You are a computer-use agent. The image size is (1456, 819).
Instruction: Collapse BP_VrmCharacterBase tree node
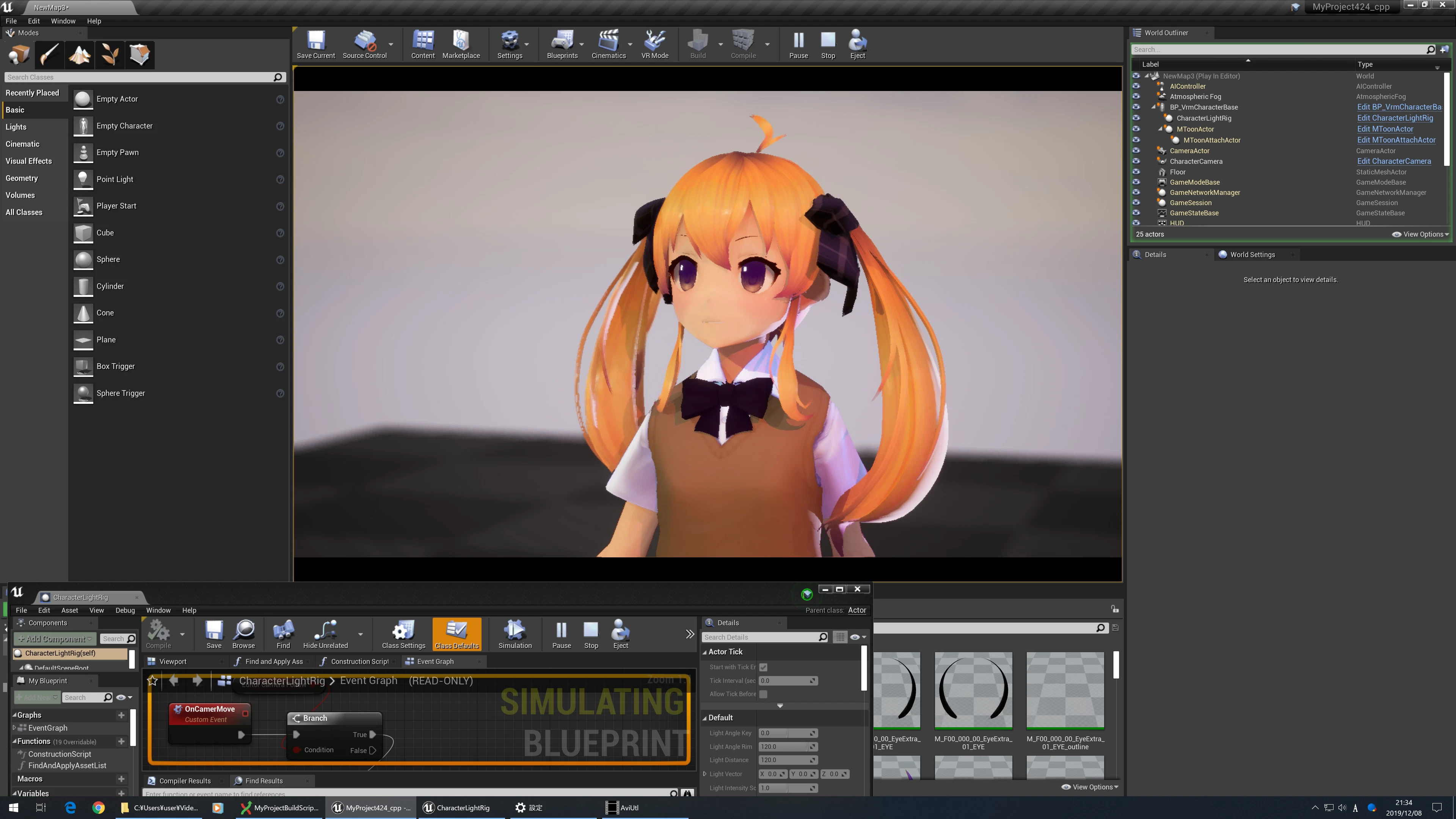pyautogui.click(x=1153, y=107)
